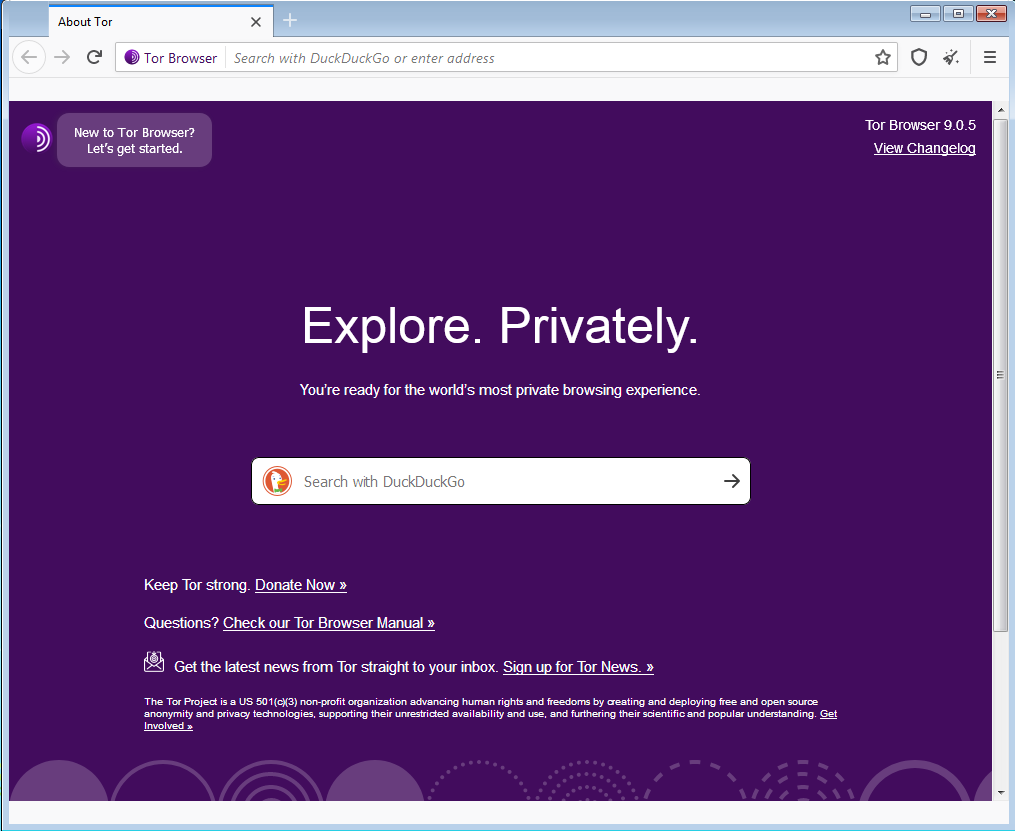Click Sign up for Tor News link
1015x831 pixels.
[x=578, y=667]
